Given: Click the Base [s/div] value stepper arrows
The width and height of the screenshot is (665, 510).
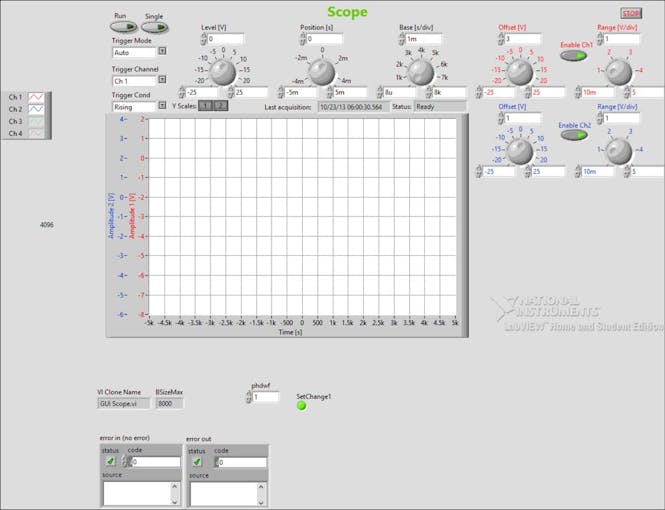Looking at the screenshot, I should [402, 39].
